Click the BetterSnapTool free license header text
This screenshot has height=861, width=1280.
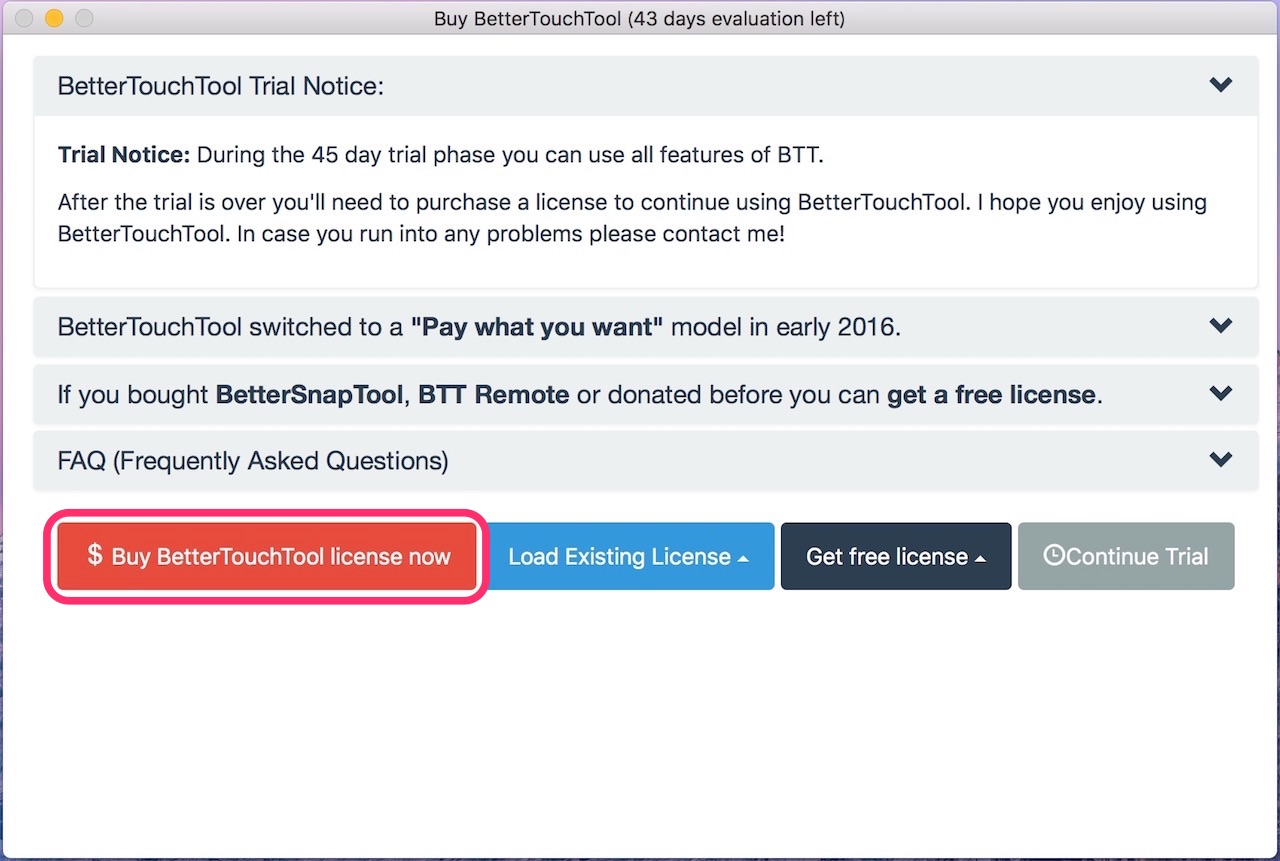[580, 395]
